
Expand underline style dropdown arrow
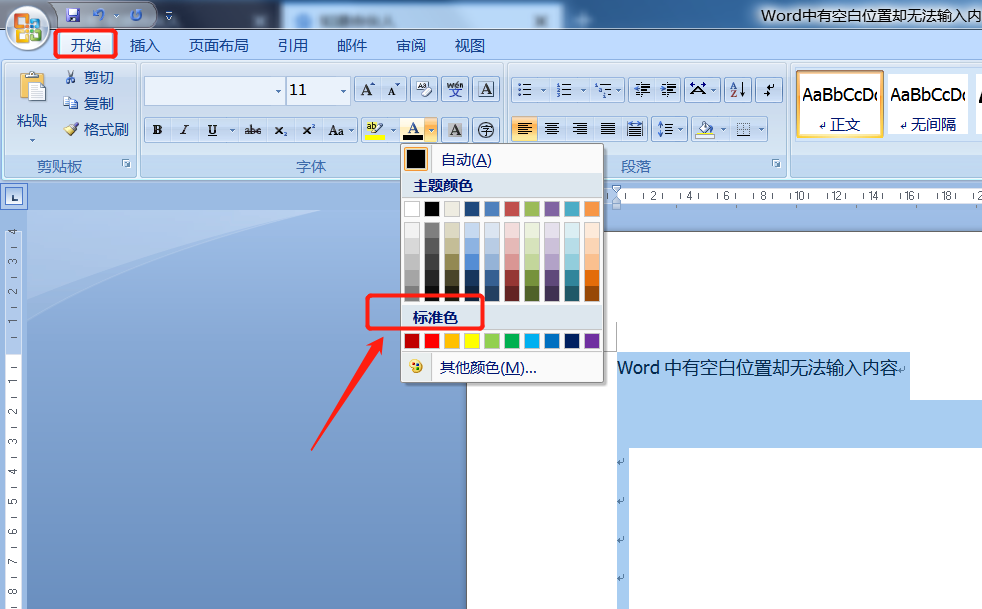232,130
